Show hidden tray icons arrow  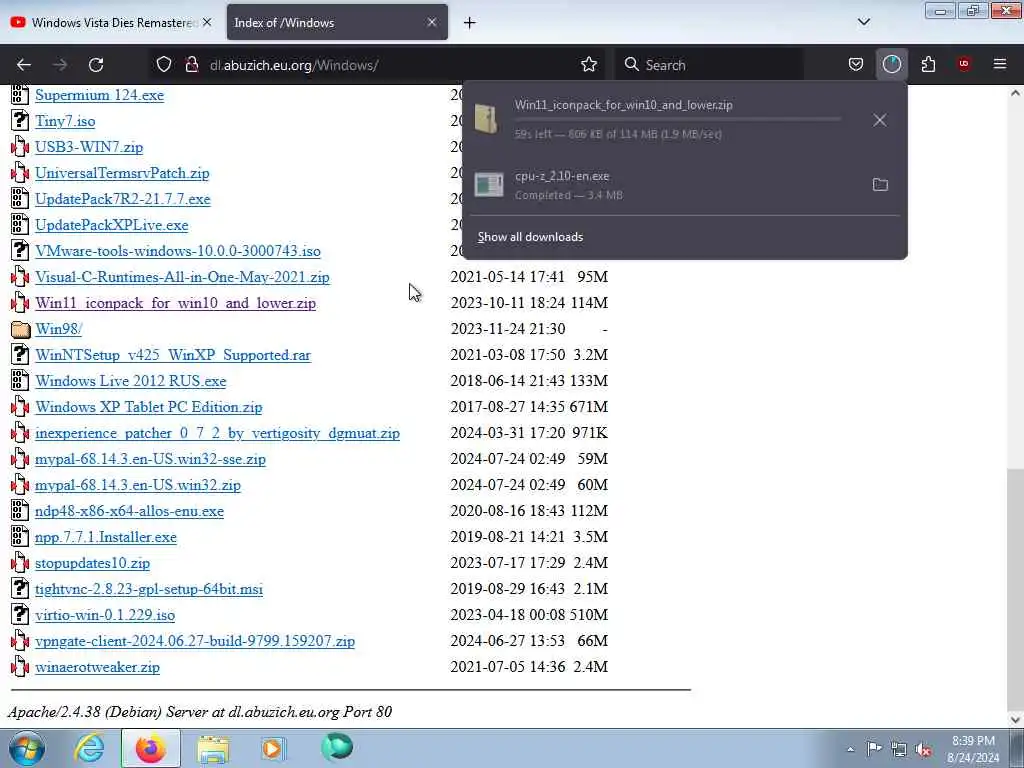(850, 749)
